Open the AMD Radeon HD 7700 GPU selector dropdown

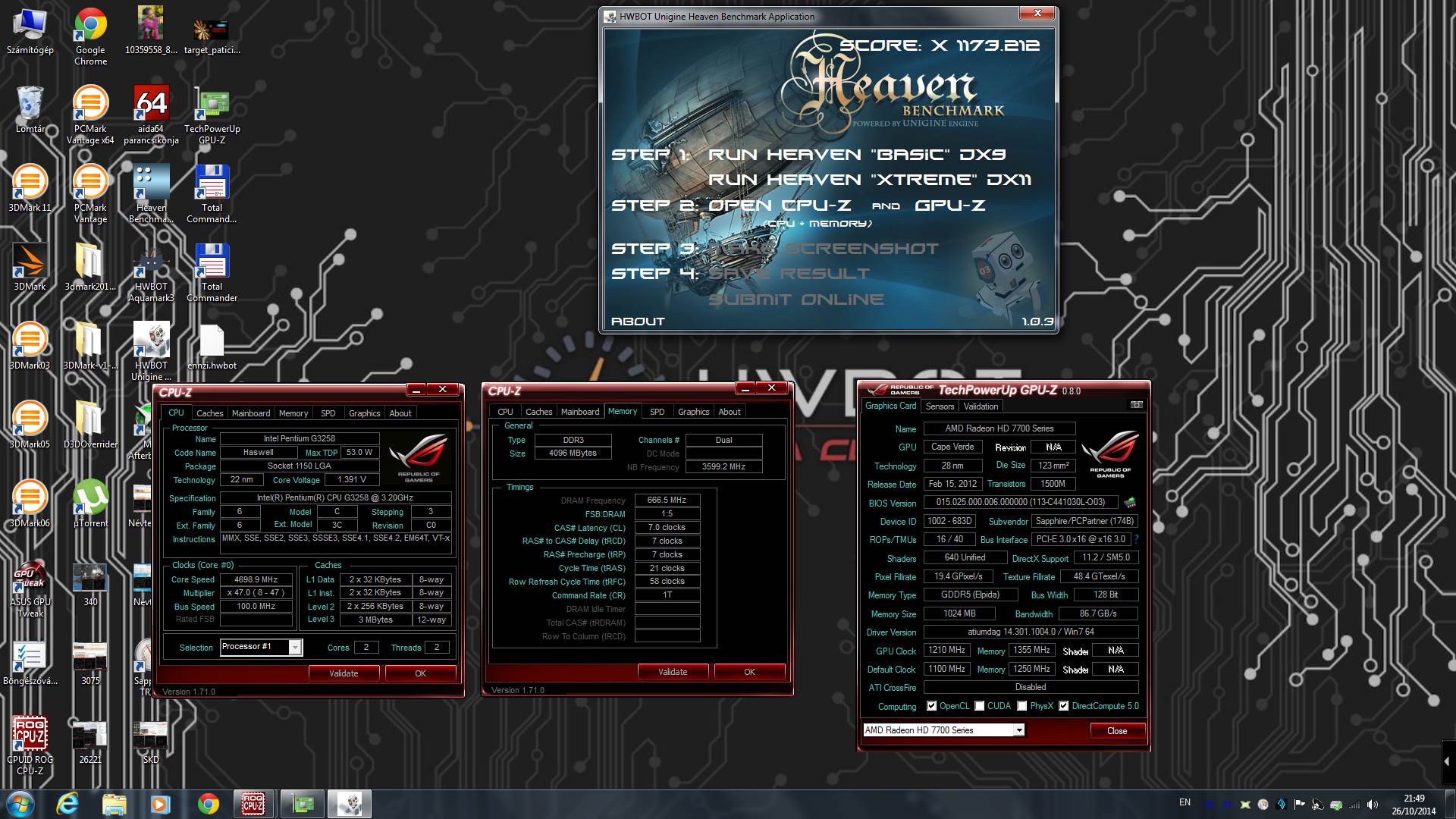tap(1019, 730)
